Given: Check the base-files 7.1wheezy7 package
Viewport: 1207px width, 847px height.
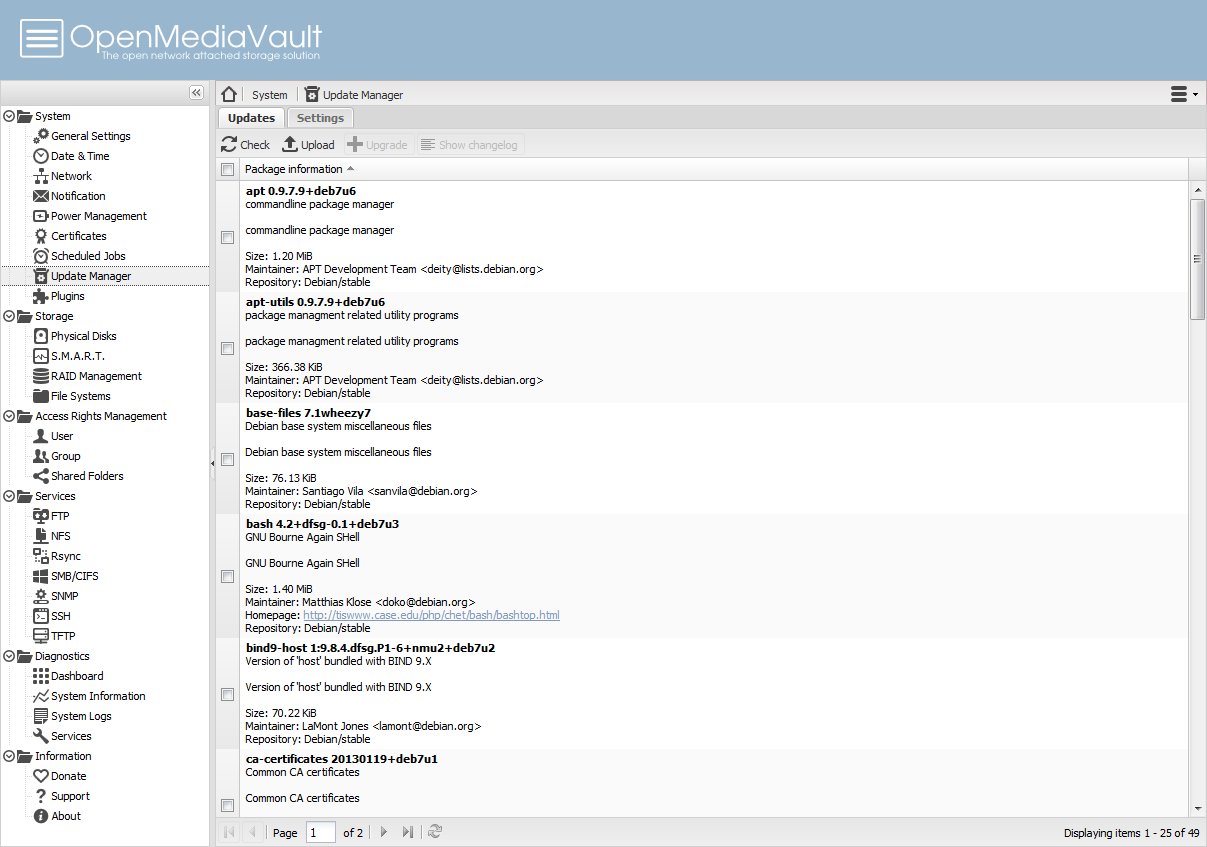Looking at the screenshot, I should [x=228, y=459].
